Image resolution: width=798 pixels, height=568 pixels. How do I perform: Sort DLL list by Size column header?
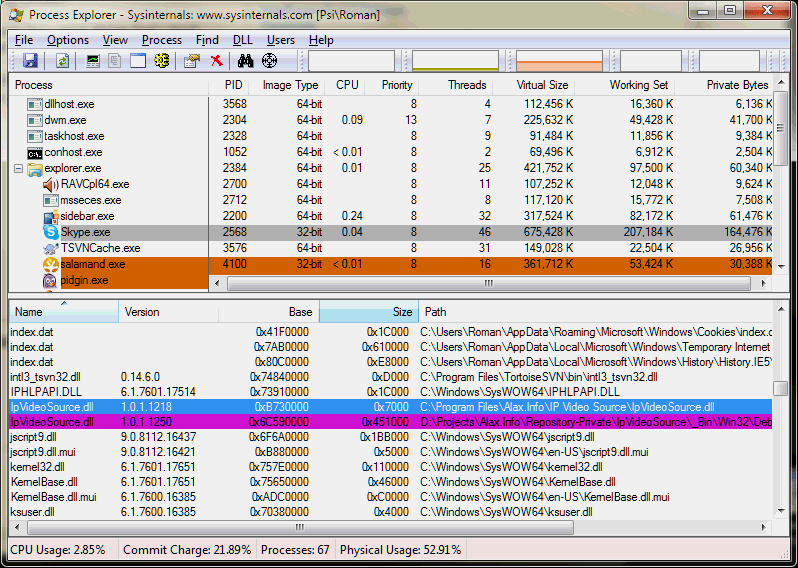point(369,311)
